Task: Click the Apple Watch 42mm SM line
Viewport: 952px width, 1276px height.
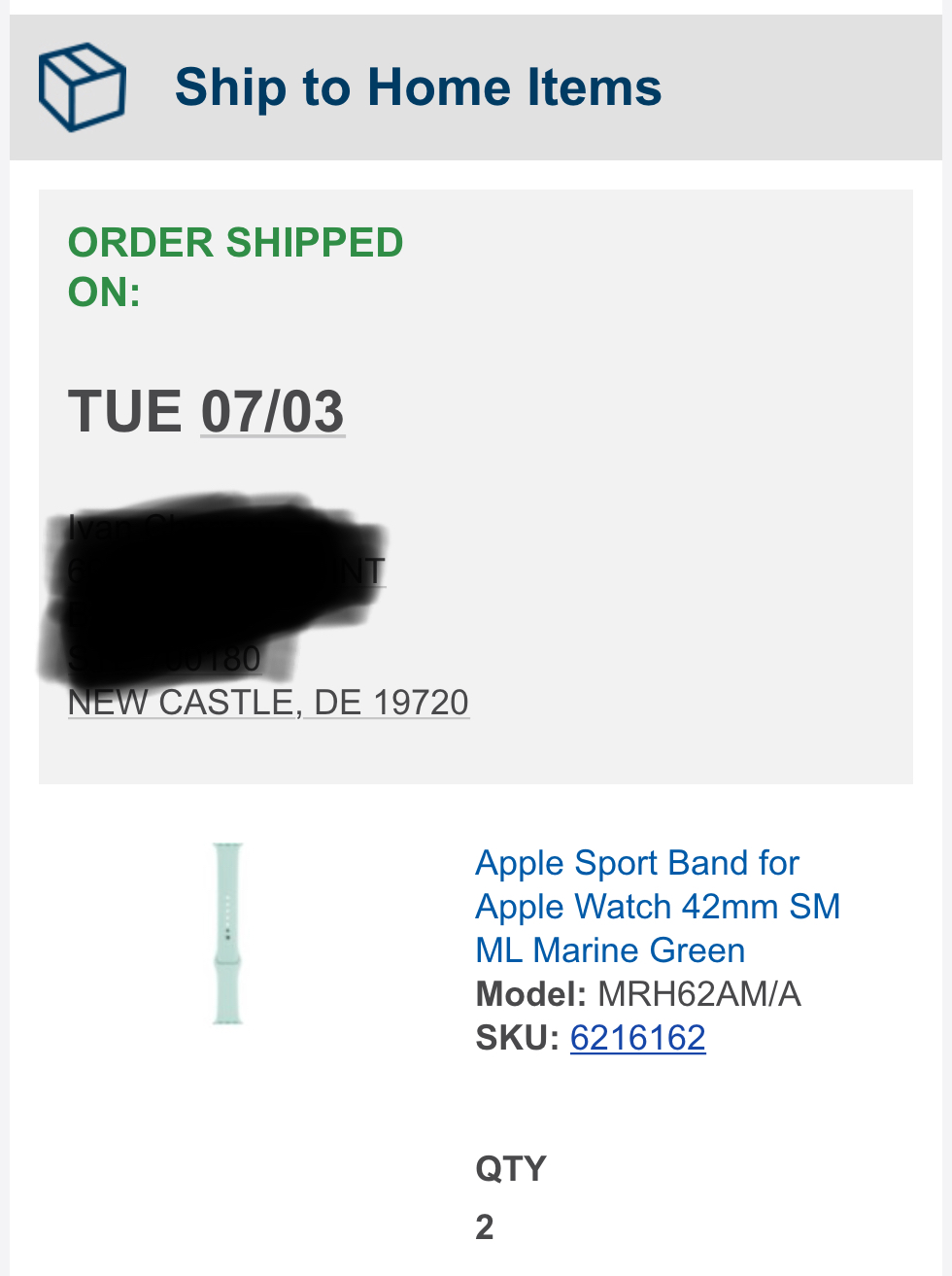Action: (658, 907)
